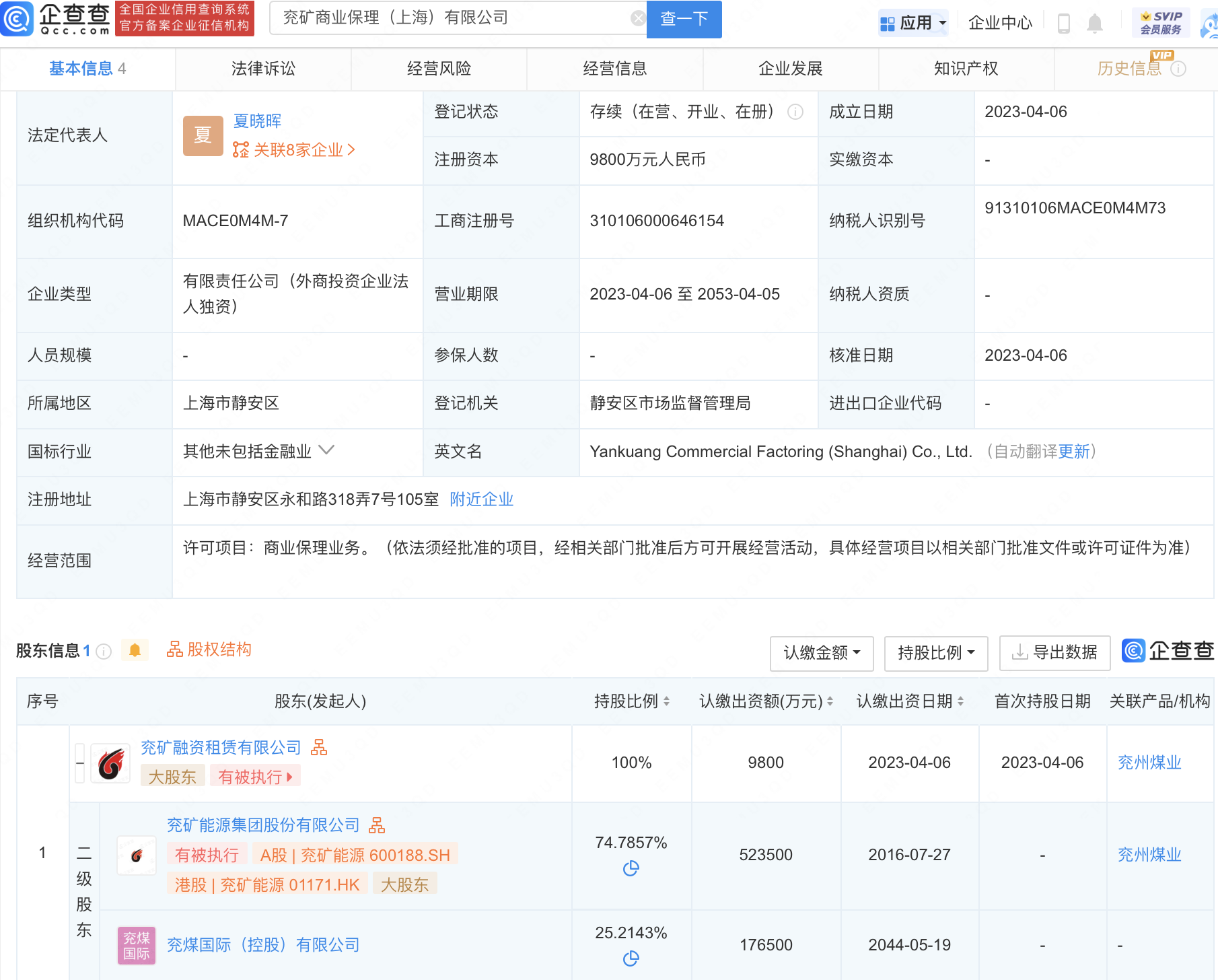1218x980 pixels.
Task: Click the pie chart icon under 74.7857%
Action: 631,868
